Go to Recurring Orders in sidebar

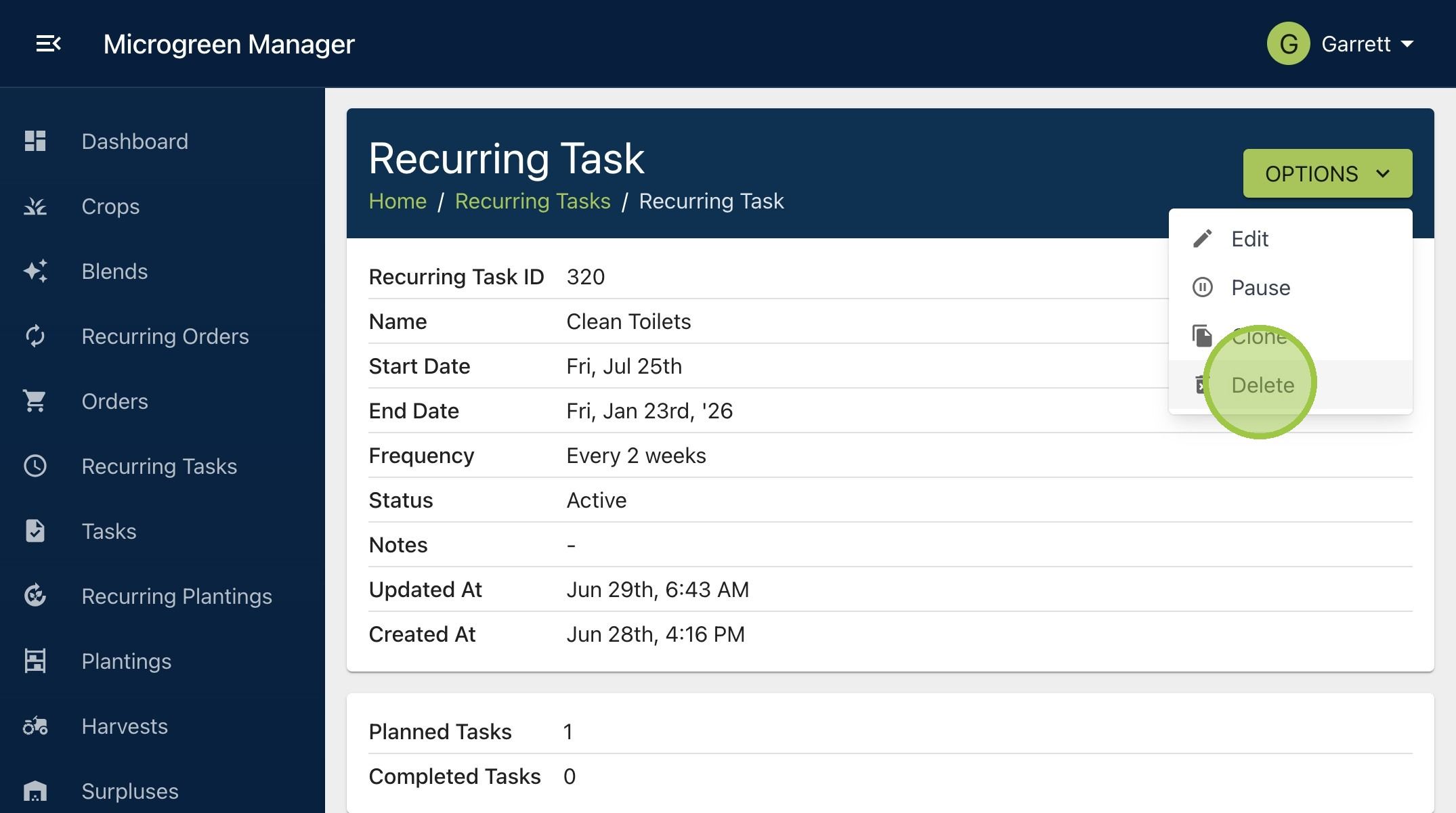coord(163,336)
